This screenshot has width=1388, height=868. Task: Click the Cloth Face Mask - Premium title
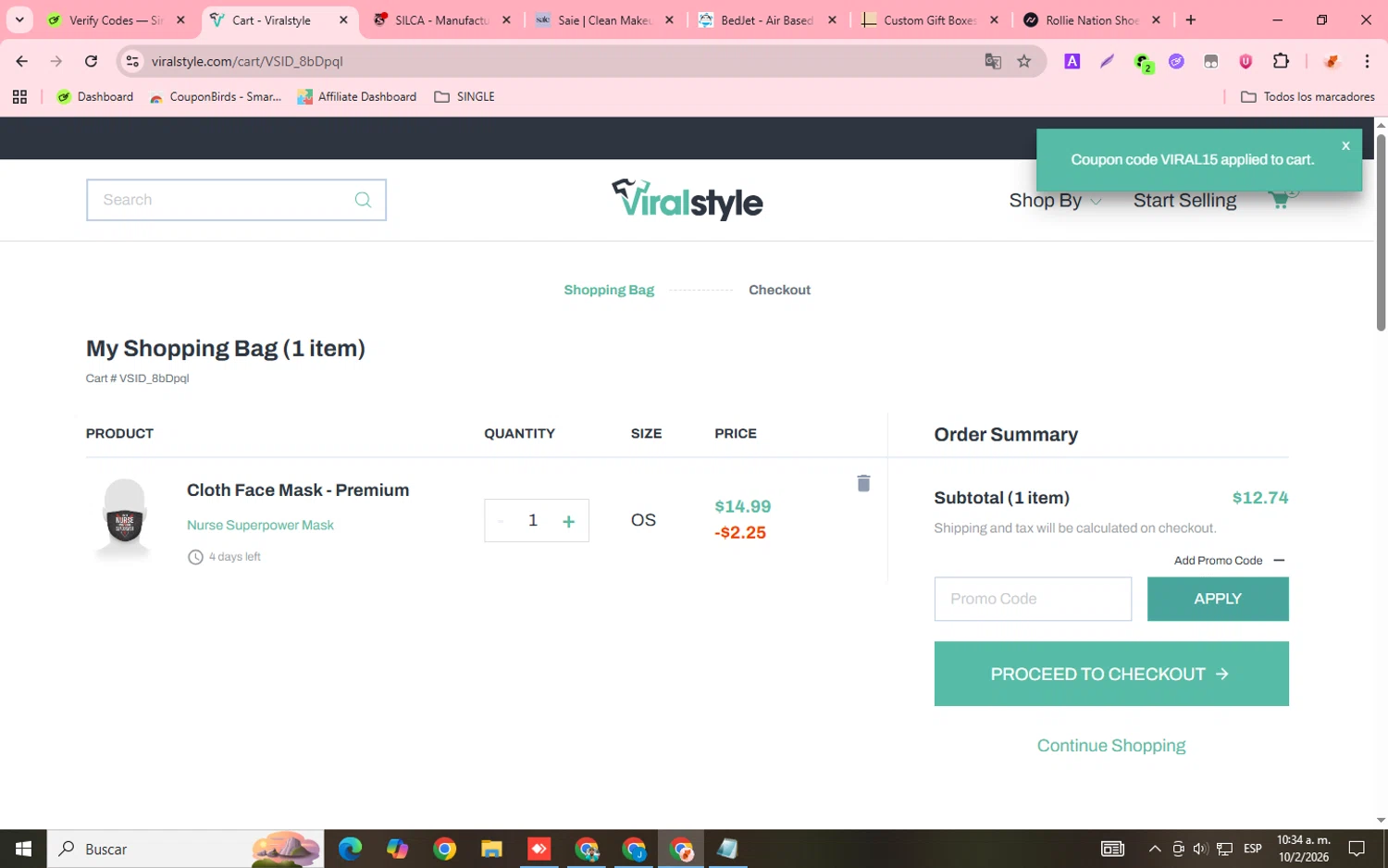click(x=298, y=490)
